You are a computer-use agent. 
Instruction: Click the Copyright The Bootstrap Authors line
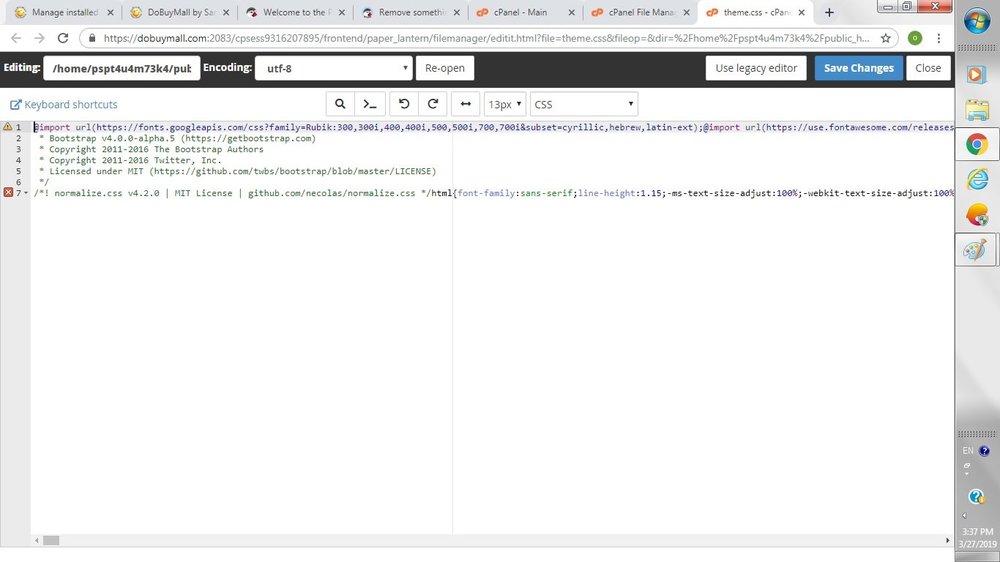coord(151,149)
